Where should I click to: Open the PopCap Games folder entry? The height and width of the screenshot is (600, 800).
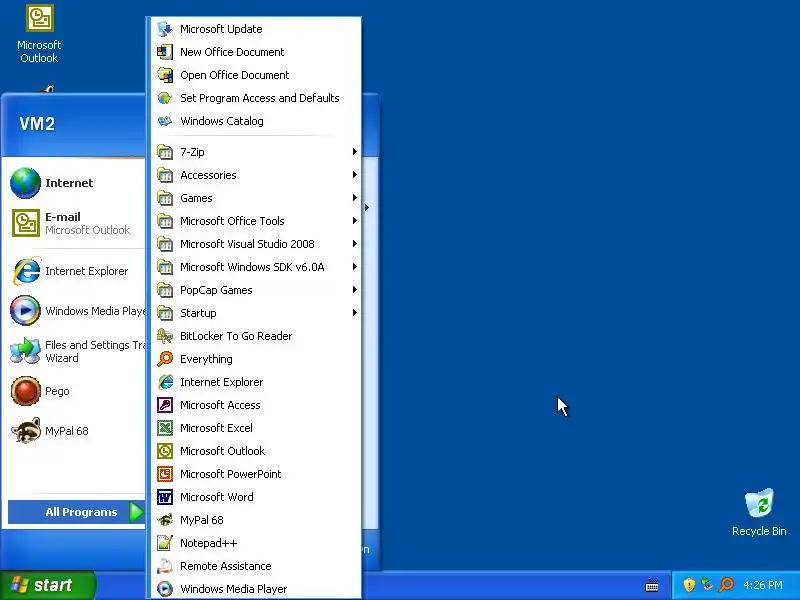[257, 290]
